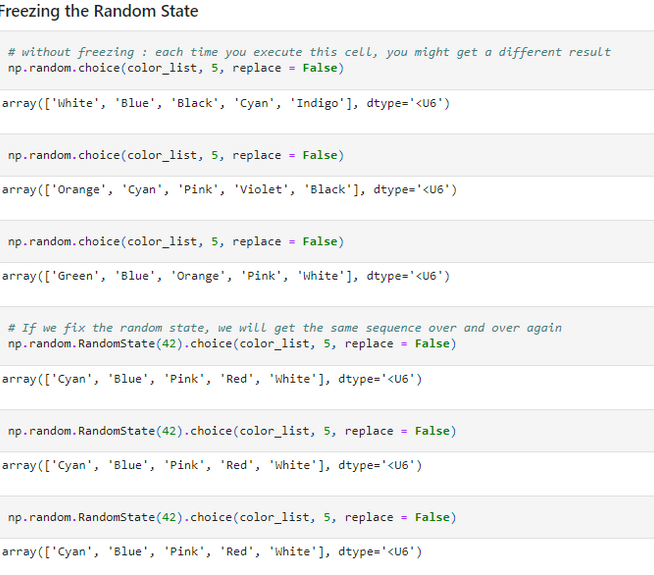This screenshot has height=575, width=654.
Task: Click the second 'Cyan', 'Blue', 'Pink' output
Action: point(212,465)
